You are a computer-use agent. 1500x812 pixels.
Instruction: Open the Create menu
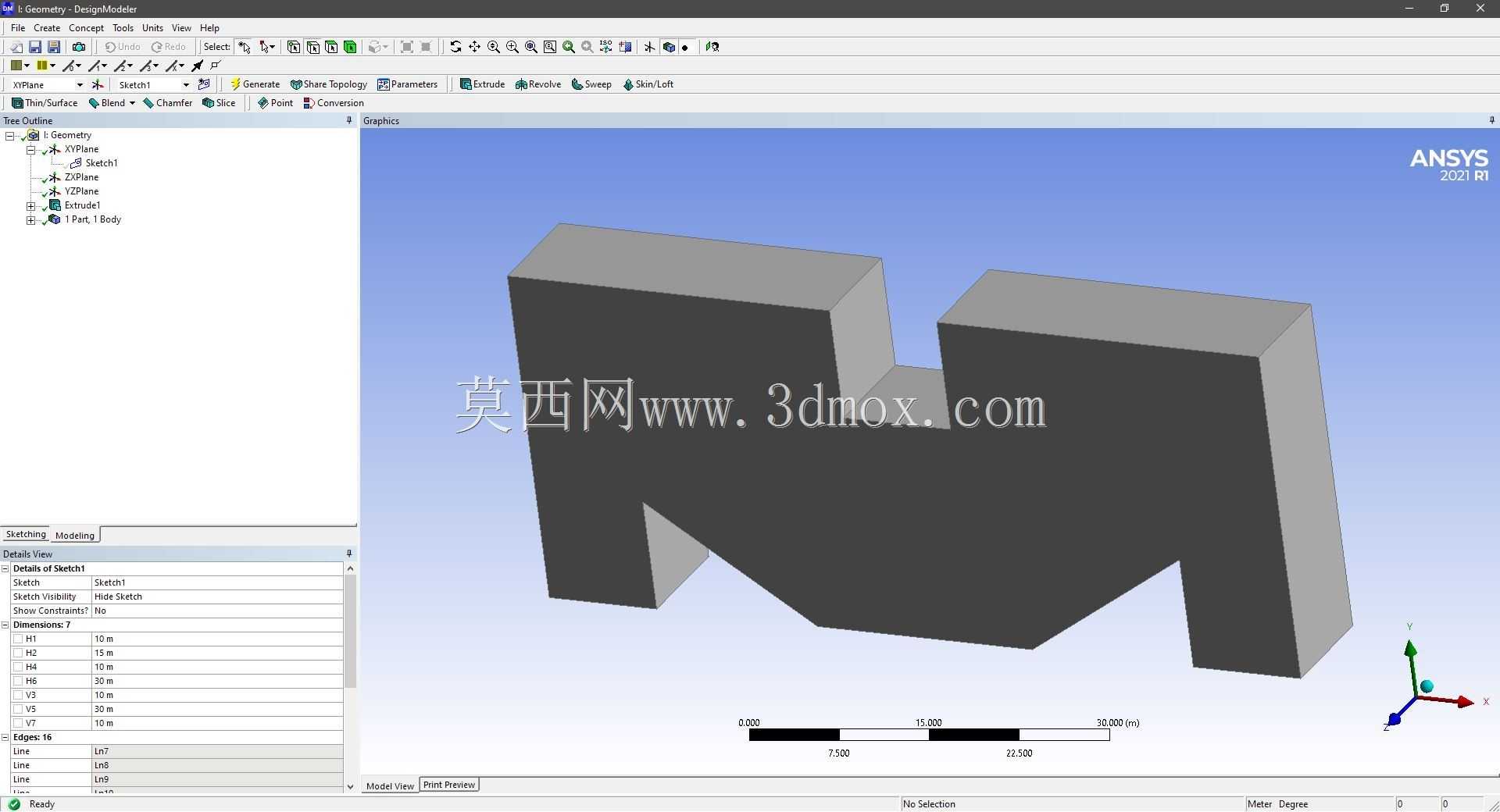(47, 27)
